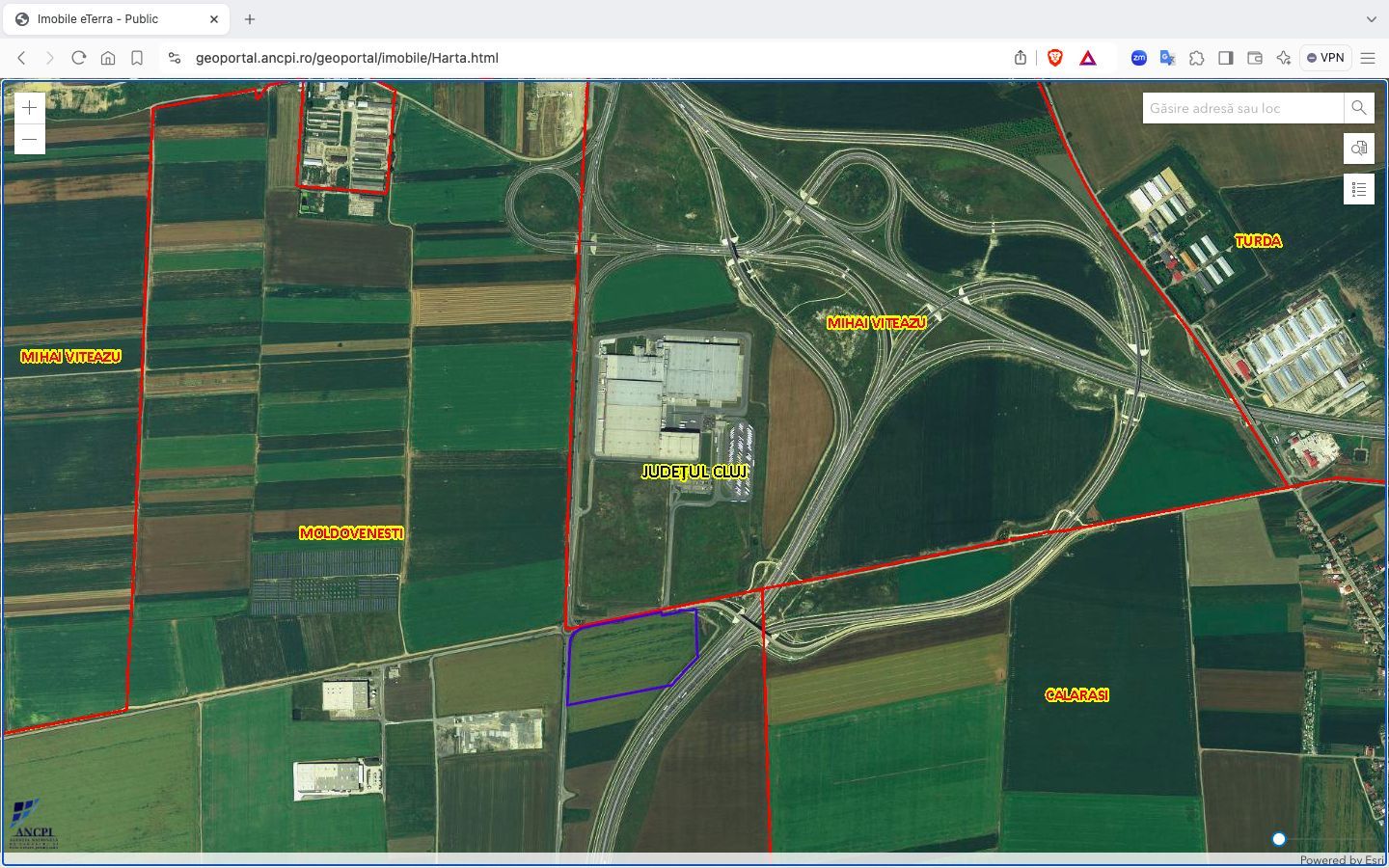Viewport: 1389px width, 868px height.
Task: Open the Zoom extension icon
Action: tap(1139, 58)
